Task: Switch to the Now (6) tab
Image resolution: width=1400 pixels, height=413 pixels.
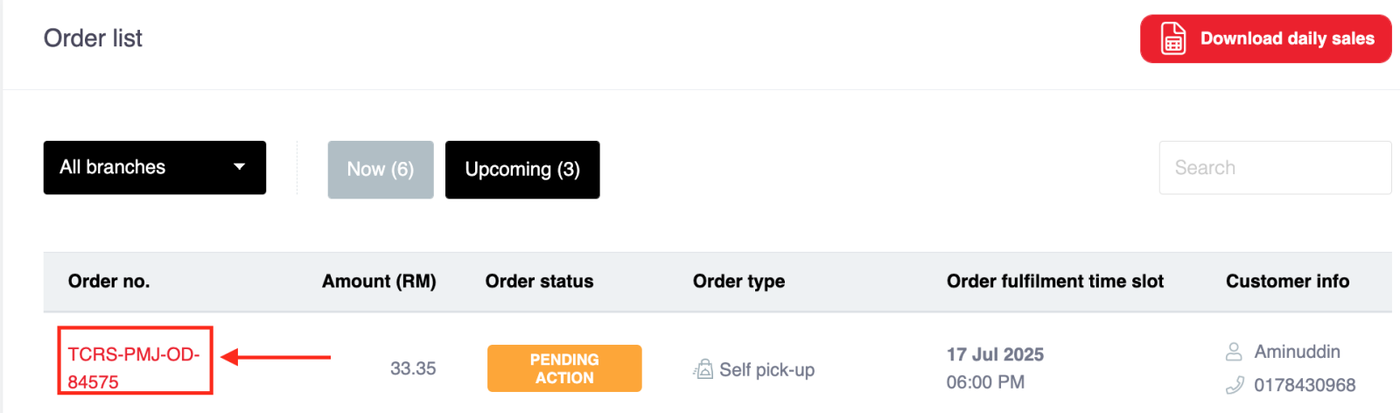Action: (380, 169)
